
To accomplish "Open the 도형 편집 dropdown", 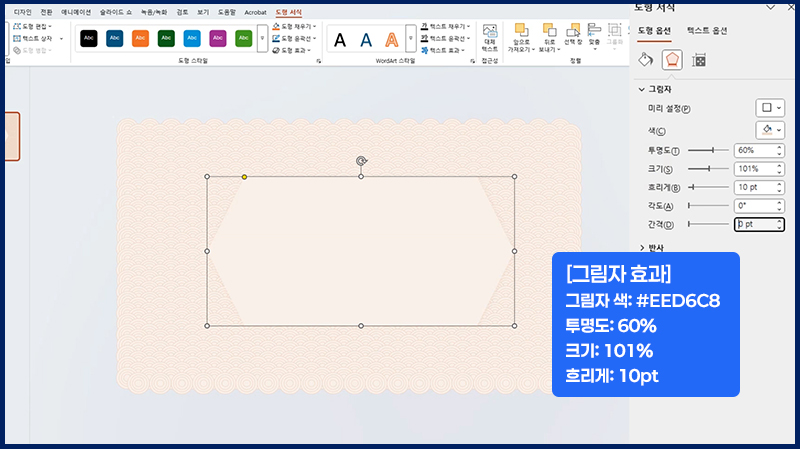I will click(x=33, y=26).
